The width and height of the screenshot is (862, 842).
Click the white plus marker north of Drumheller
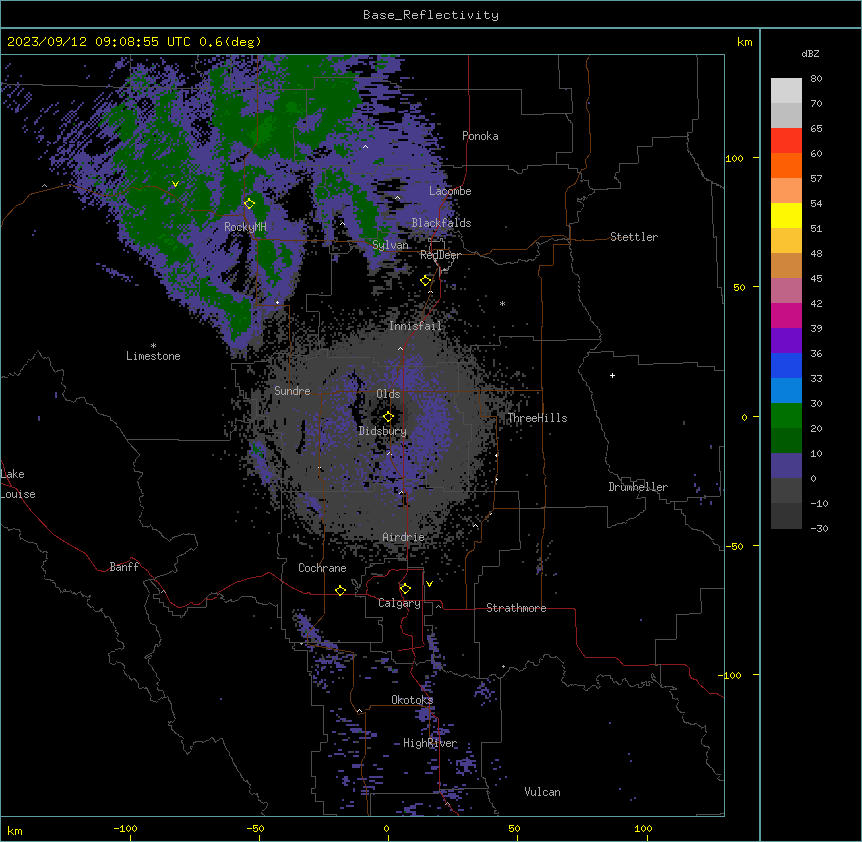pos(612,375)
